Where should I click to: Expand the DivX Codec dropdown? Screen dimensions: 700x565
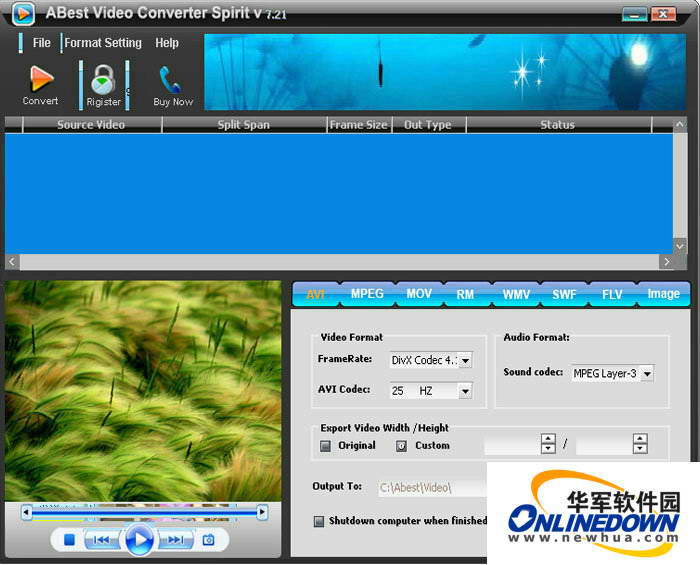465,361
